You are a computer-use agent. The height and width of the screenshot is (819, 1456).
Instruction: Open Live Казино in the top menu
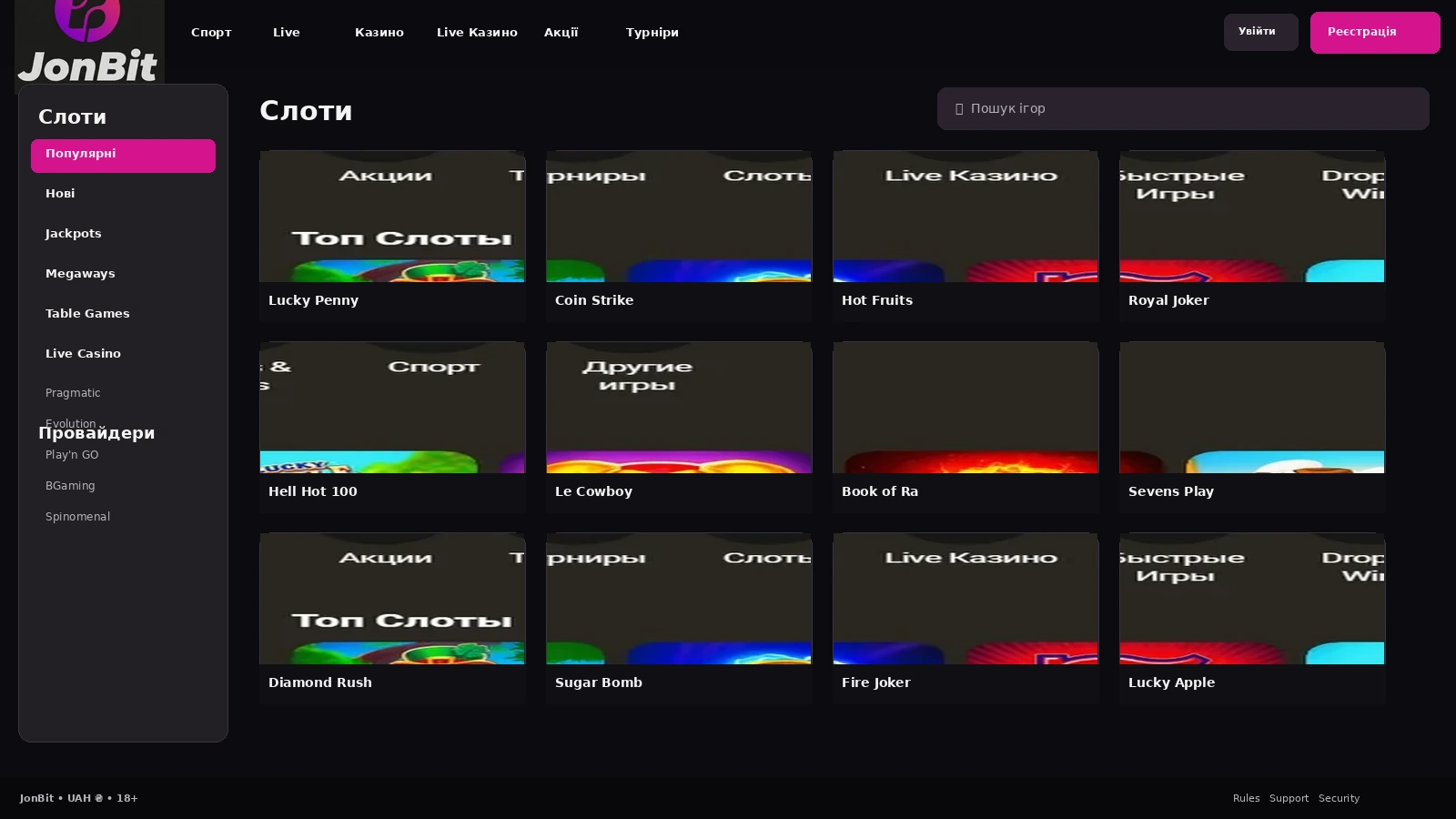(477, 33)
